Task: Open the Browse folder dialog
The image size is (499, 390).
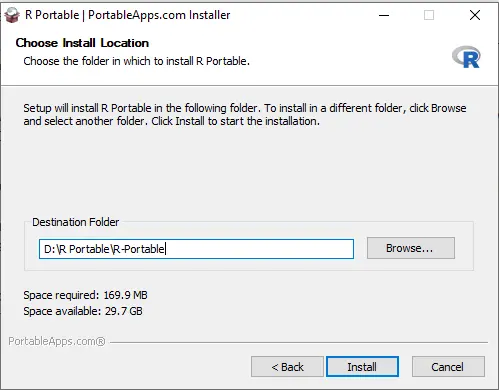Action: click(x=411, y=248)
